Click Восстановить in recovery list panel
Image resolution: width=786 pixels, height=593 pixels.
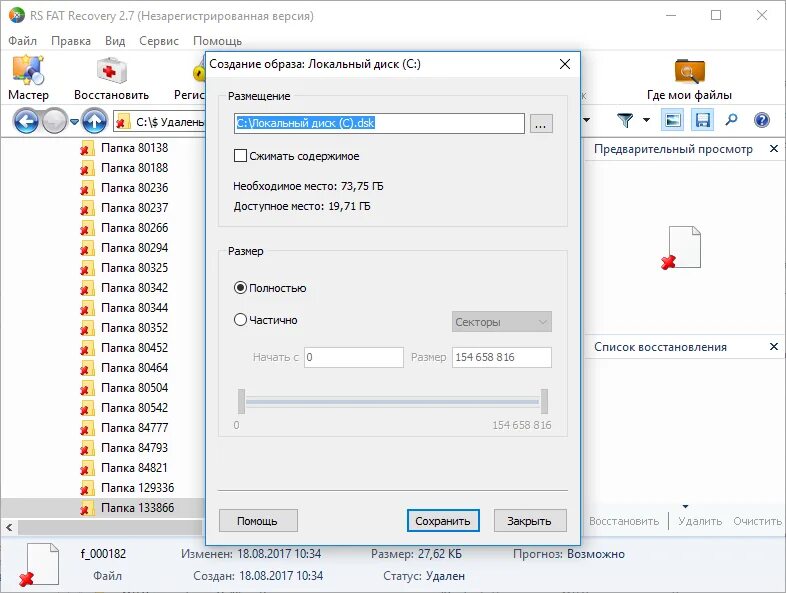click(624, 521)
